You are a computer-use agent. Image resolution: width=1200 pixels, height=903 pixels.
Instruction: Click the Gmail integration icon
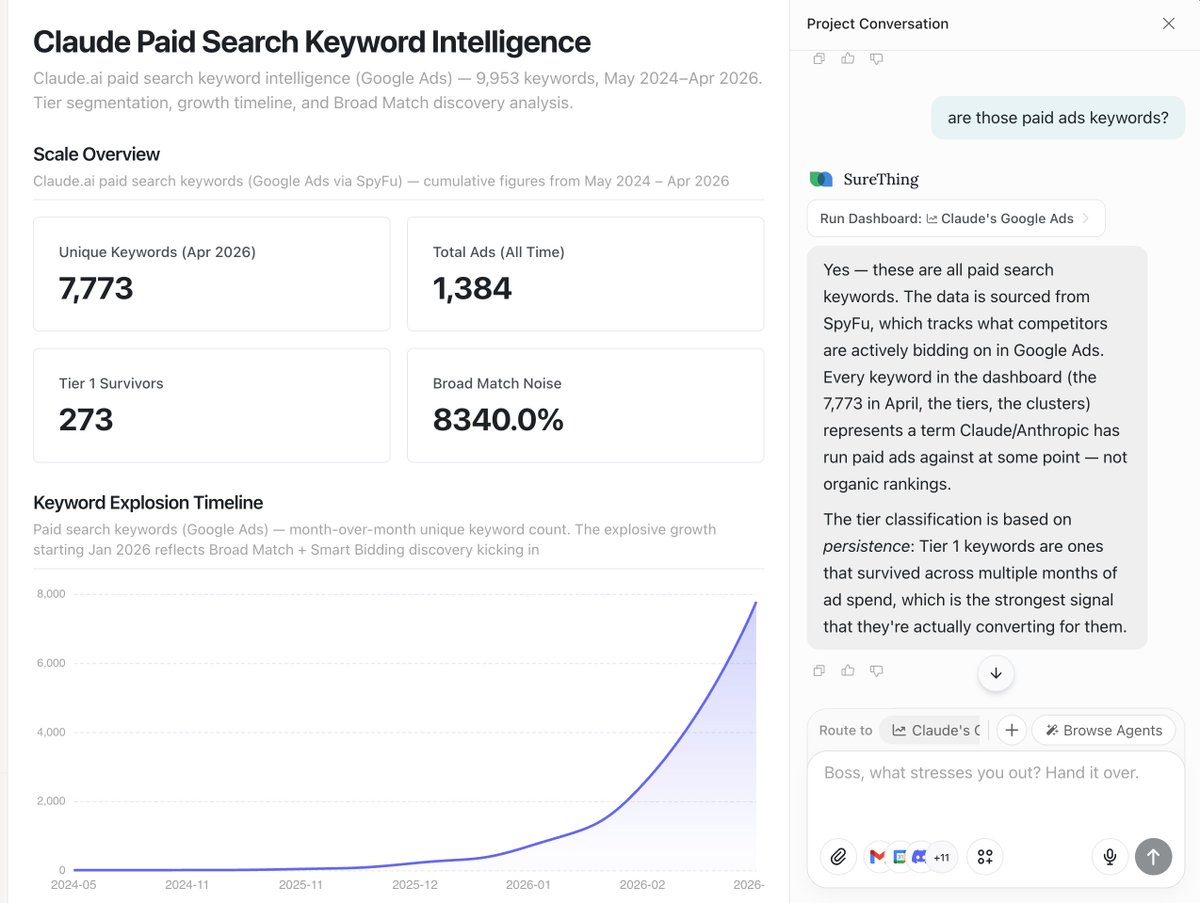click(x=877, y=857)
